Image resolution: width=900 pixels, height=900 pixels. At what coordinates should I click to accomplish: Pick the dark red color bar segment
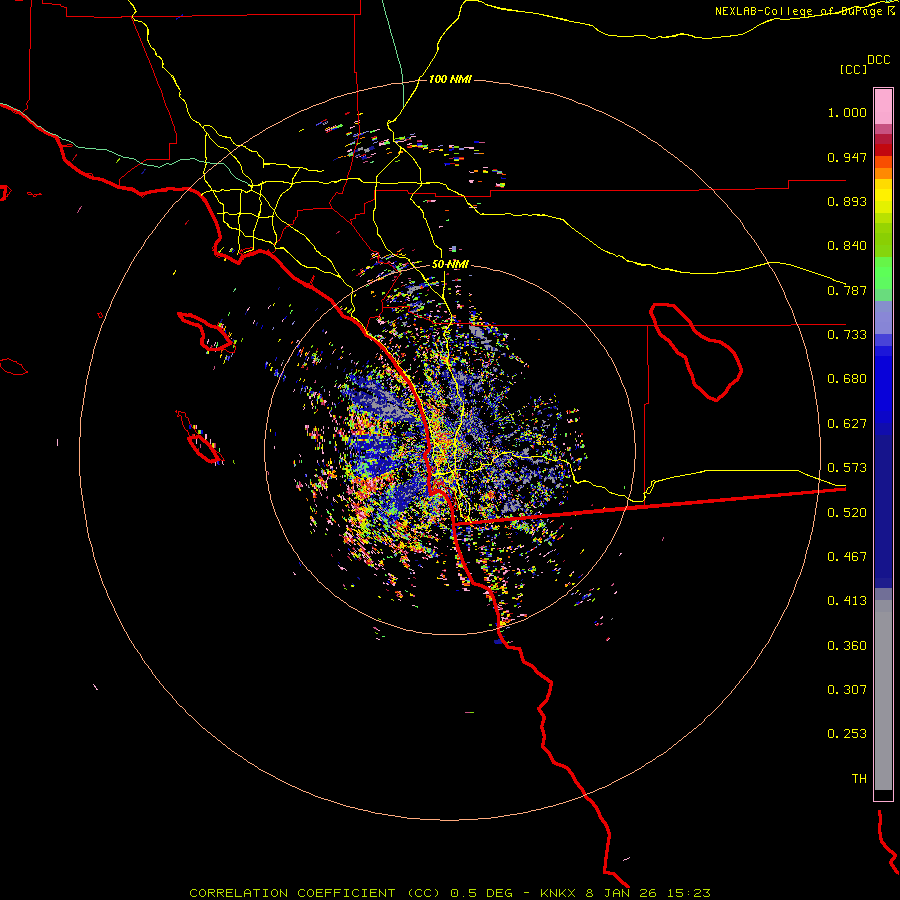coord(883,150)
